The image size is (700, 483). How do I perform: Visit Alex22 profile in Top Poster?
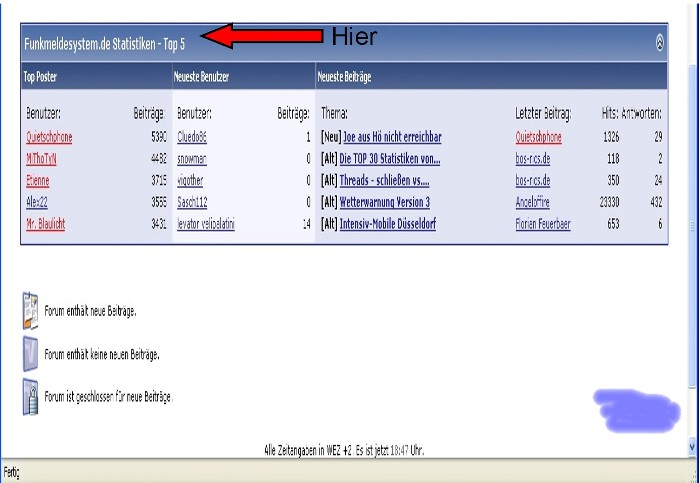(36, 202)
